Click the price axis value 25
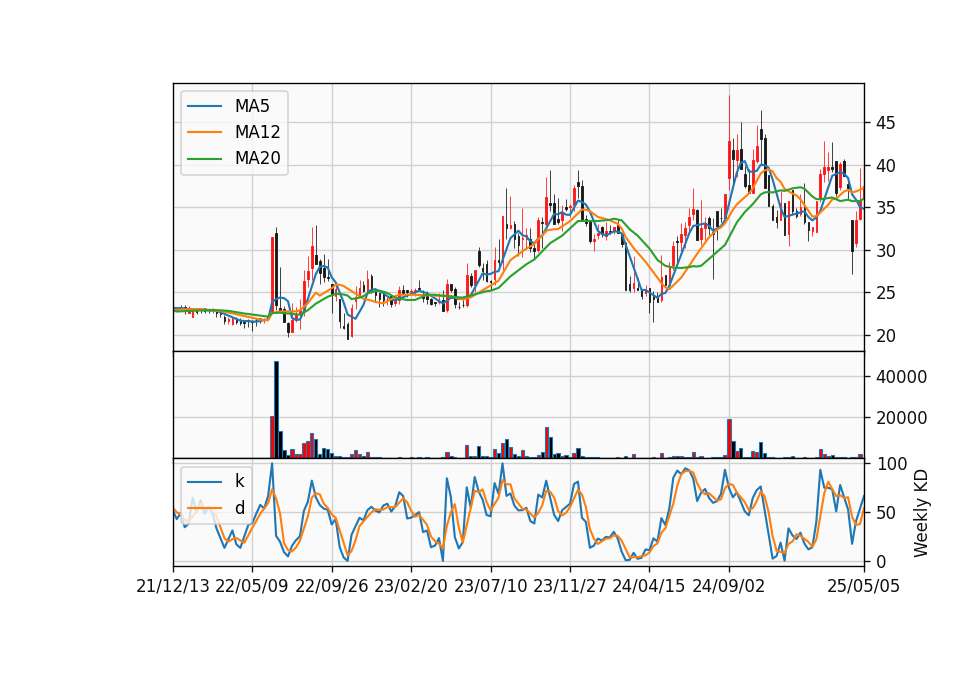This screenshot has width=960, height=690. tap(885, 293)
